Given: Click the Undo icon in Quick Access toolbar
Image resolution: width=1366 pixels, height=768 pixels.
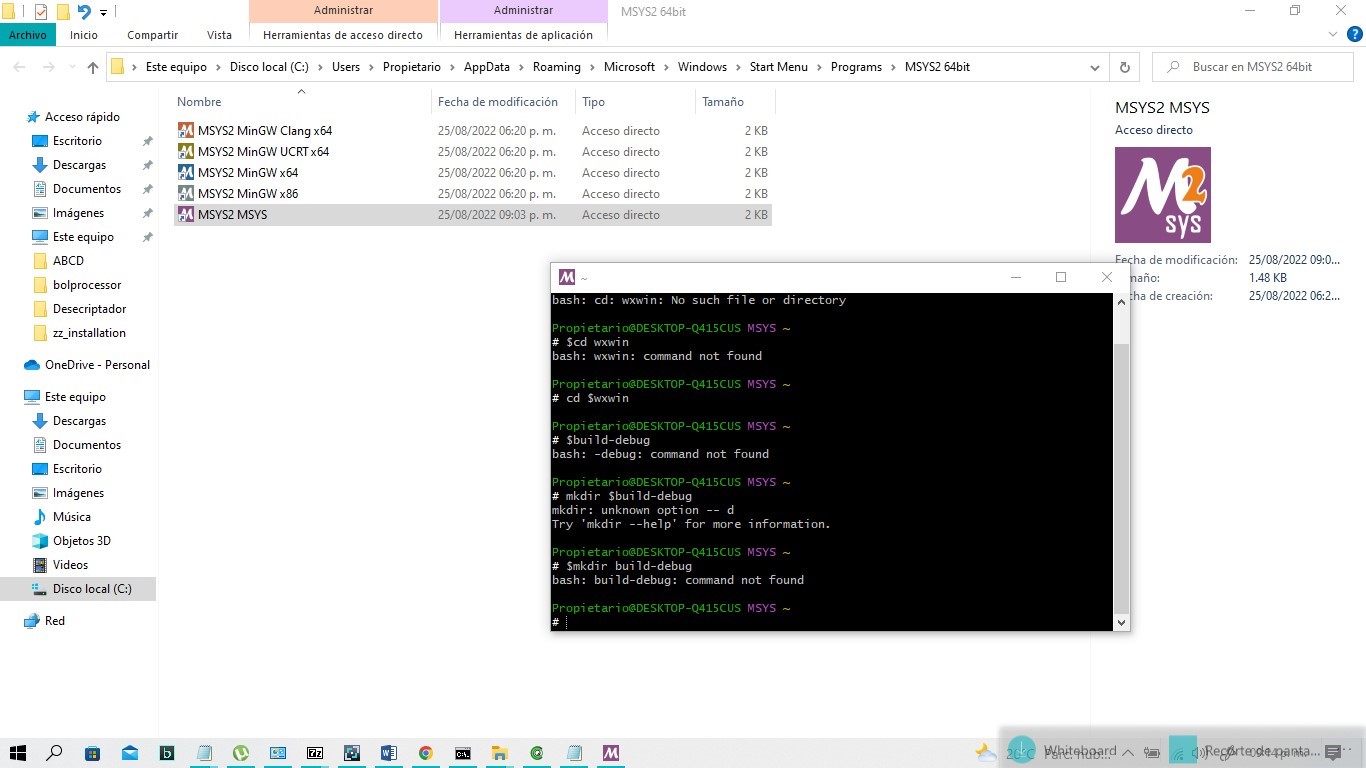Looking at the screenshot, I should point(84,12).
